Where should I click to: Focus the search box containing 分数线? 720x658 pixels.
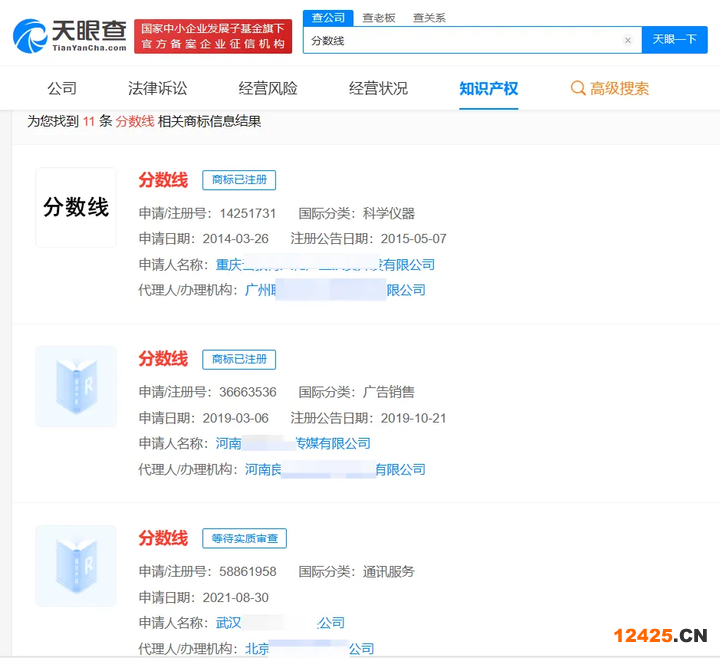click(x=460, y=41)
